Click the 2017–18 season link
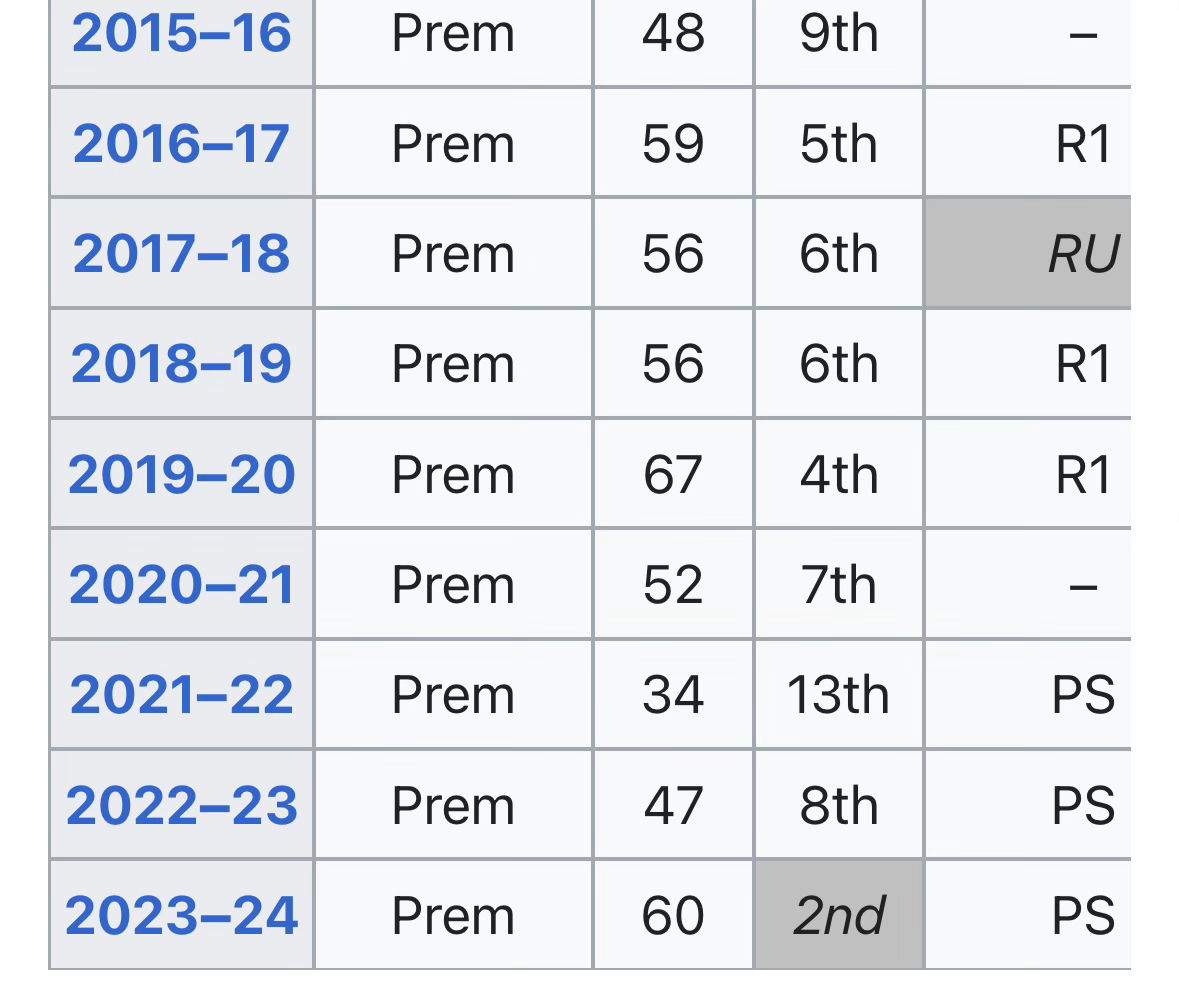 182,254
